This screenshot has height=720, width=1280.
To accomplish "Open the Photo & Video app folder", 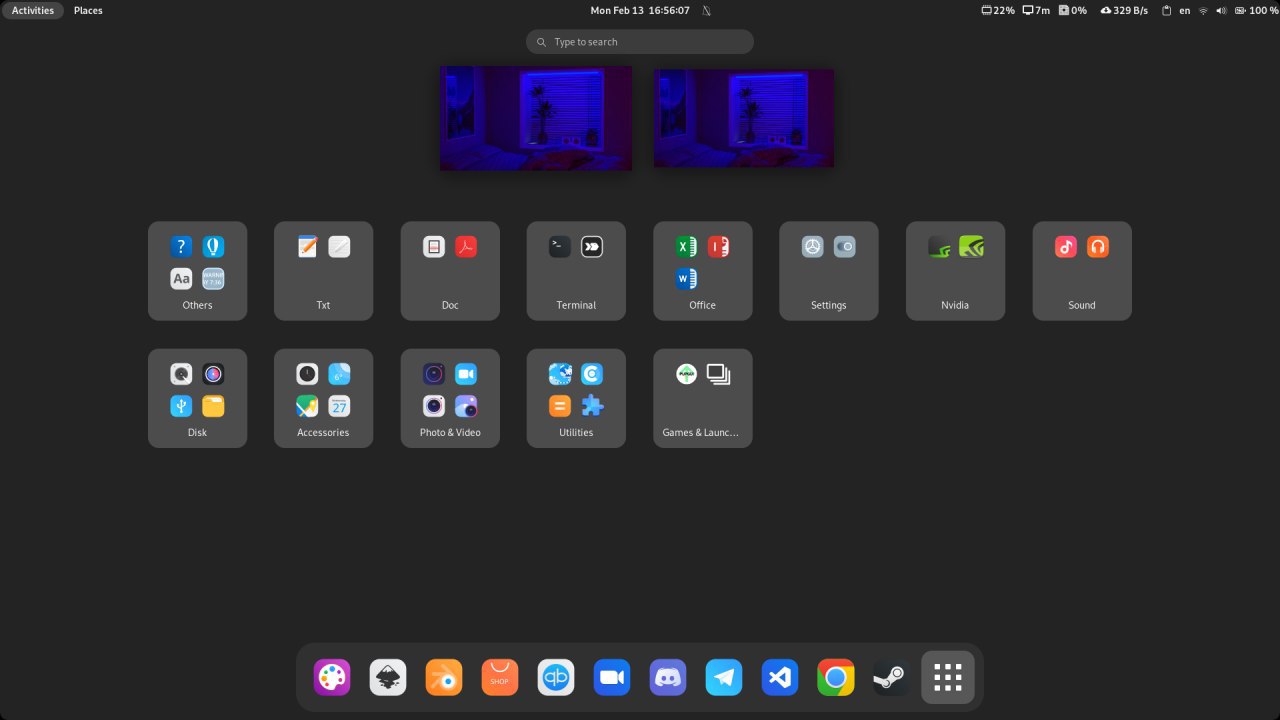I will [x=450, y=398].
